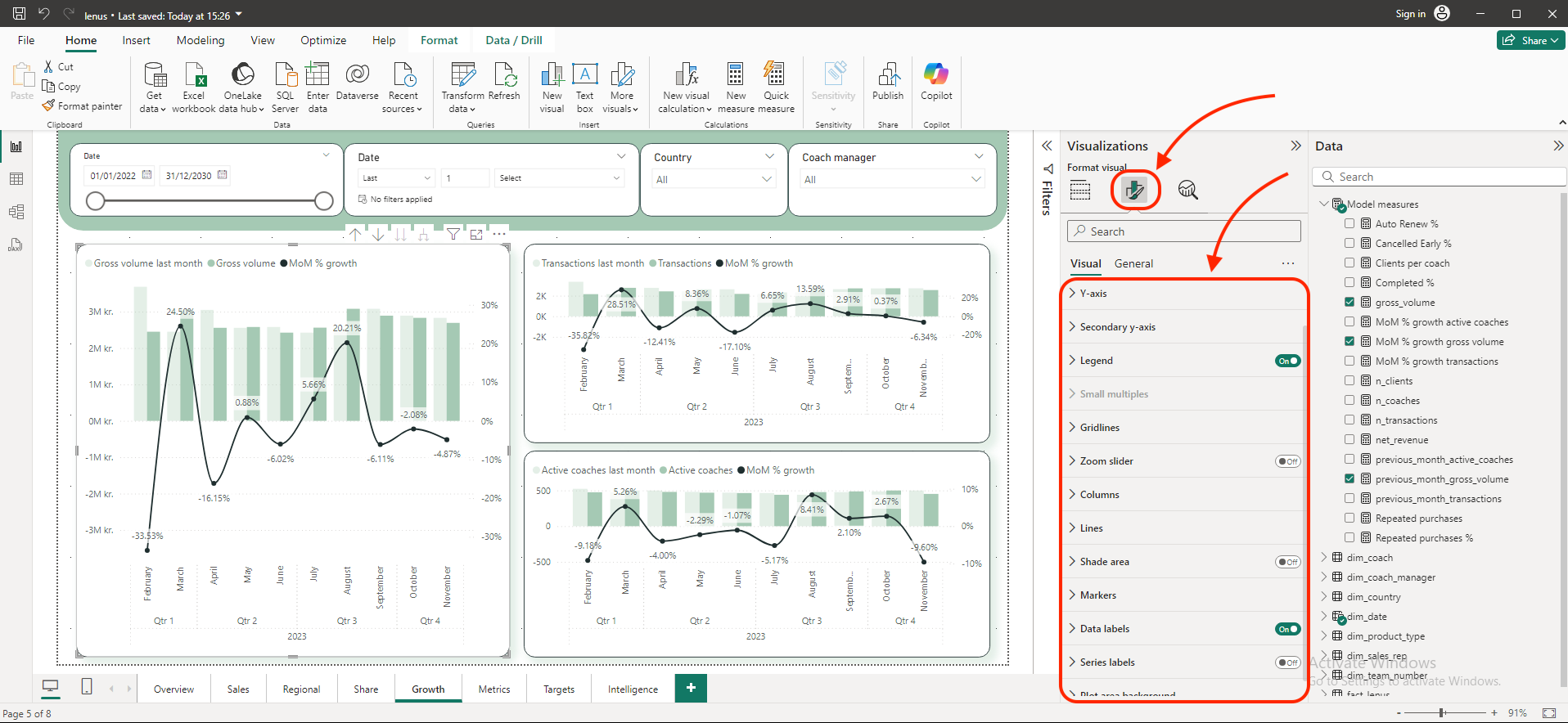Click the filter icon on visual header
The height and width of the screenshot is (723, 1568).
click(453, 235)
